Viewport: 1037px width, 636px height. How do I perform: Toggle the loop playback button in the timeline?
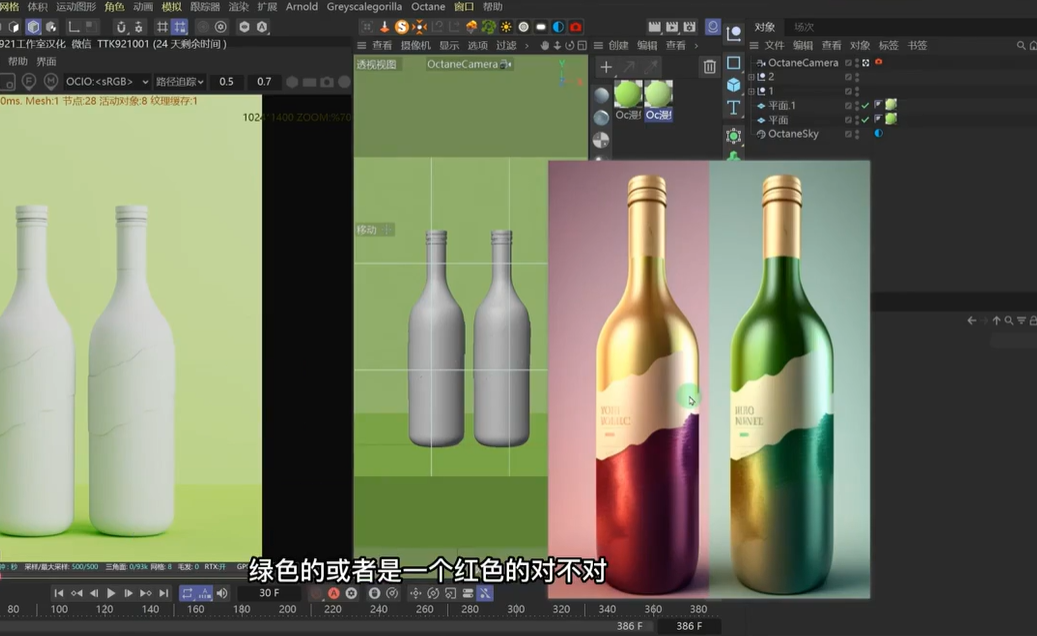point(188,592)
